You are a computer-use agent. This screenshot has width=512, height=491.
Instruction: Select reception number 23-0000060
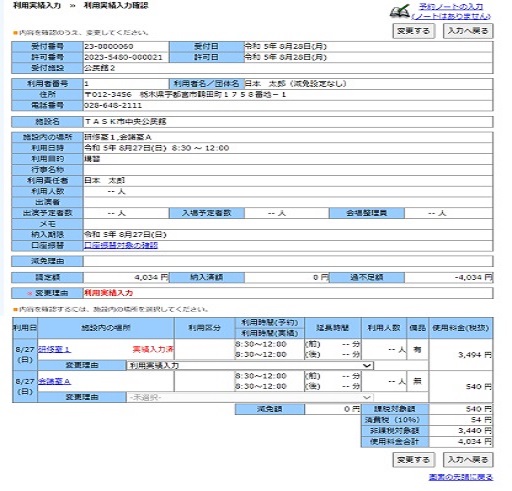tap(109, 46)
